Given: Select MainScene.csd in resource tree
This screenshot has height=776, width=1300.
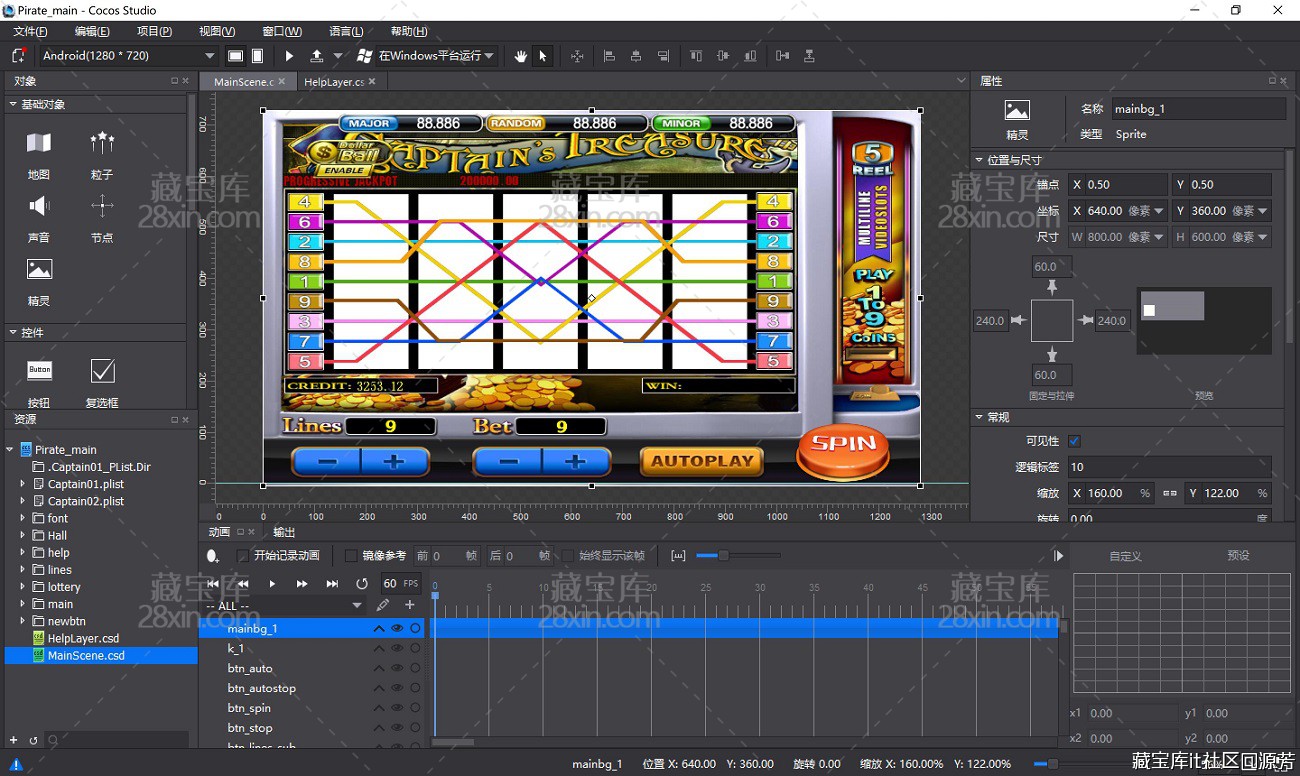Looking at the screenshot, I should 86,655.
